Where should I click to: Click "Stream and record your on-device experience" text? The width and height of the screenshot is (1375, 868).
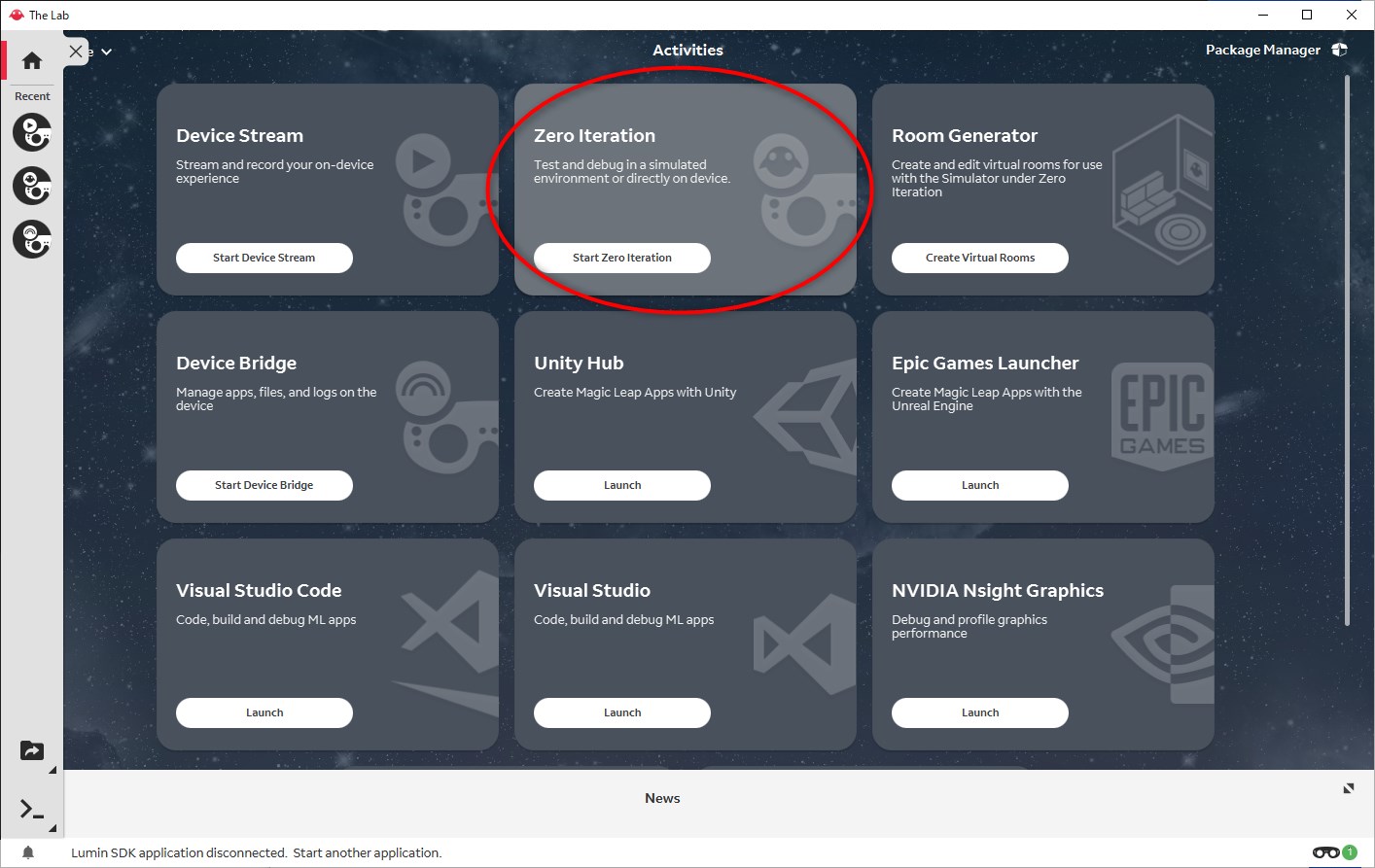[x=274, y=171]
